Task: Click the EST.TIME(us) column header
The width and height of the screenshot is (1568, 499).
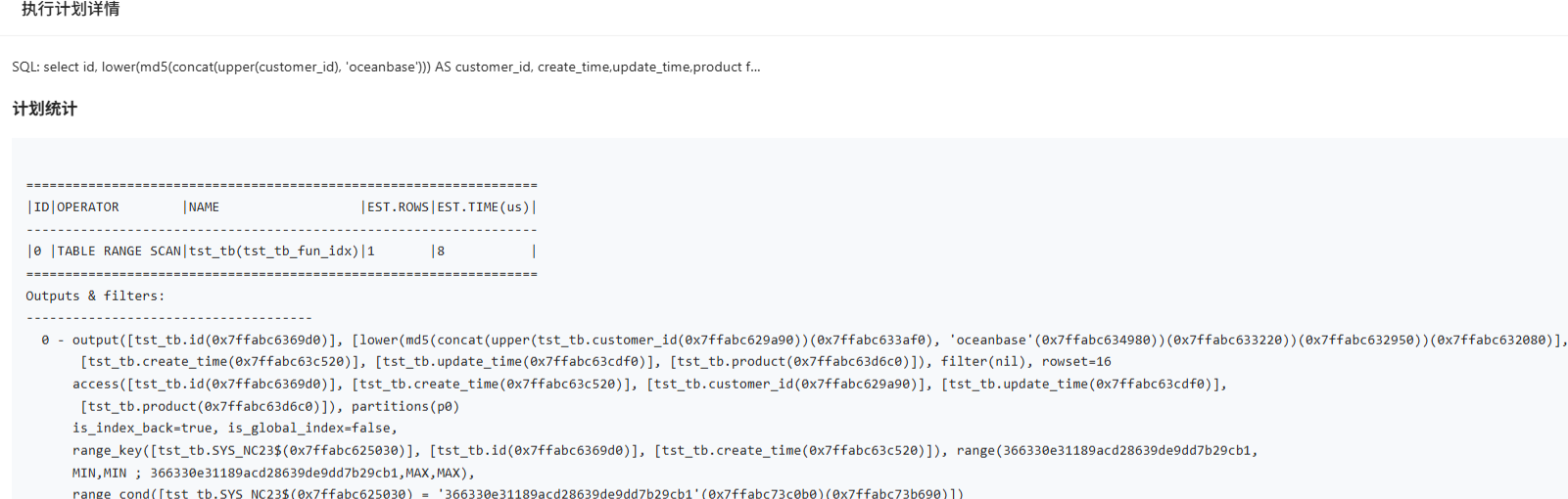Action: click(x=483, y=207)
